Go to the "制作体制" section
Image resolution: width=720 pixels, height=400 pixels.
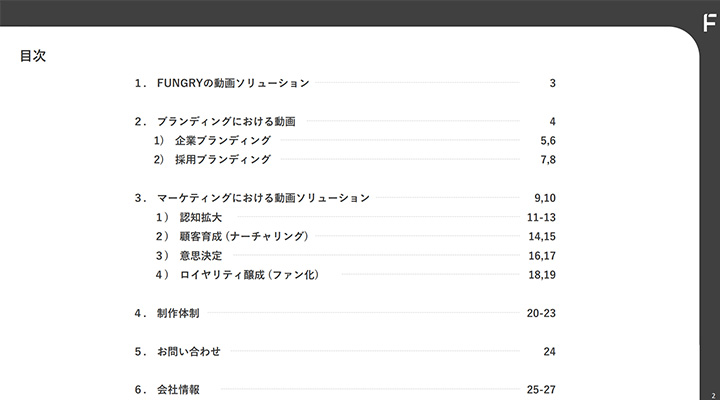coord(178,313)
